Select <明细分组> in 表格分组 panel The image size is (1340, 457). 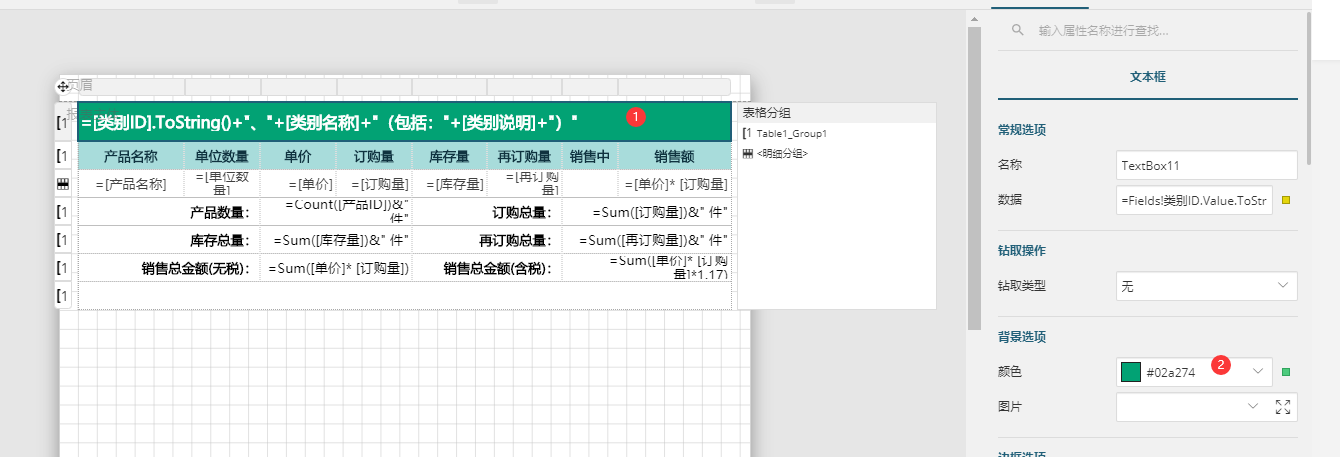[x=782, y=153]
